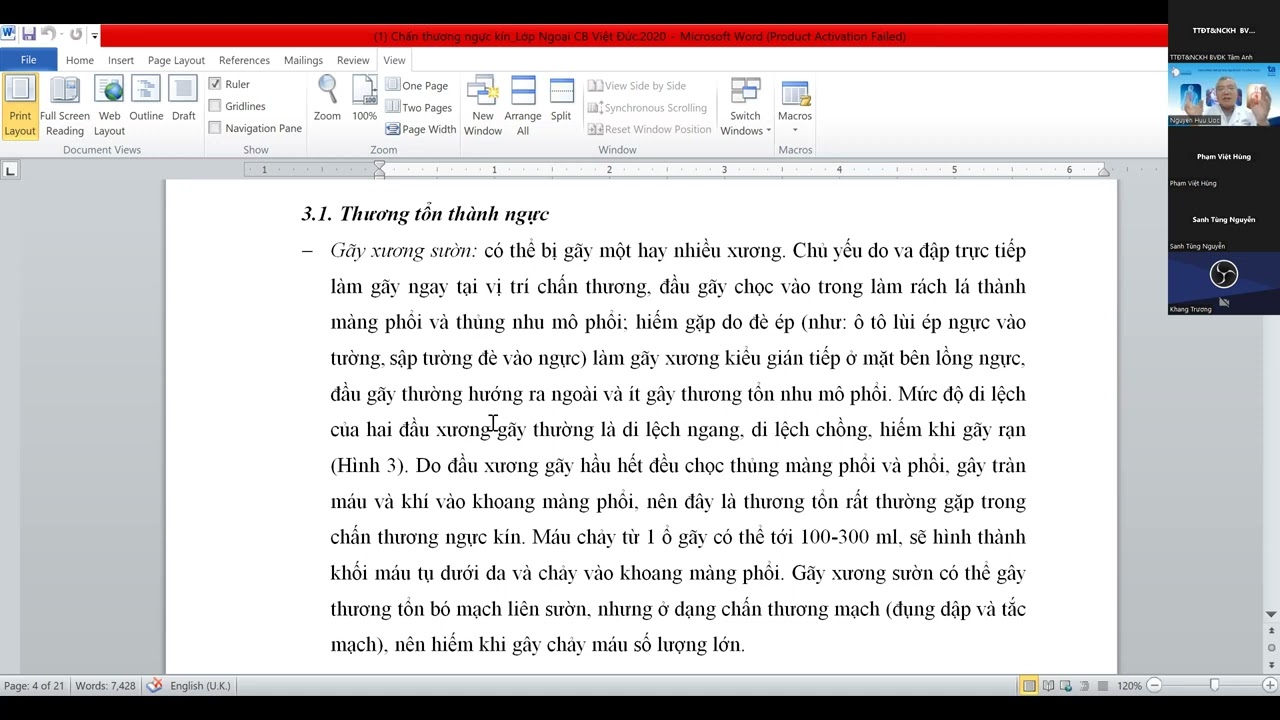Fit to Page Width
This screenshot has height=720, width=1280.
click(421, 129)
